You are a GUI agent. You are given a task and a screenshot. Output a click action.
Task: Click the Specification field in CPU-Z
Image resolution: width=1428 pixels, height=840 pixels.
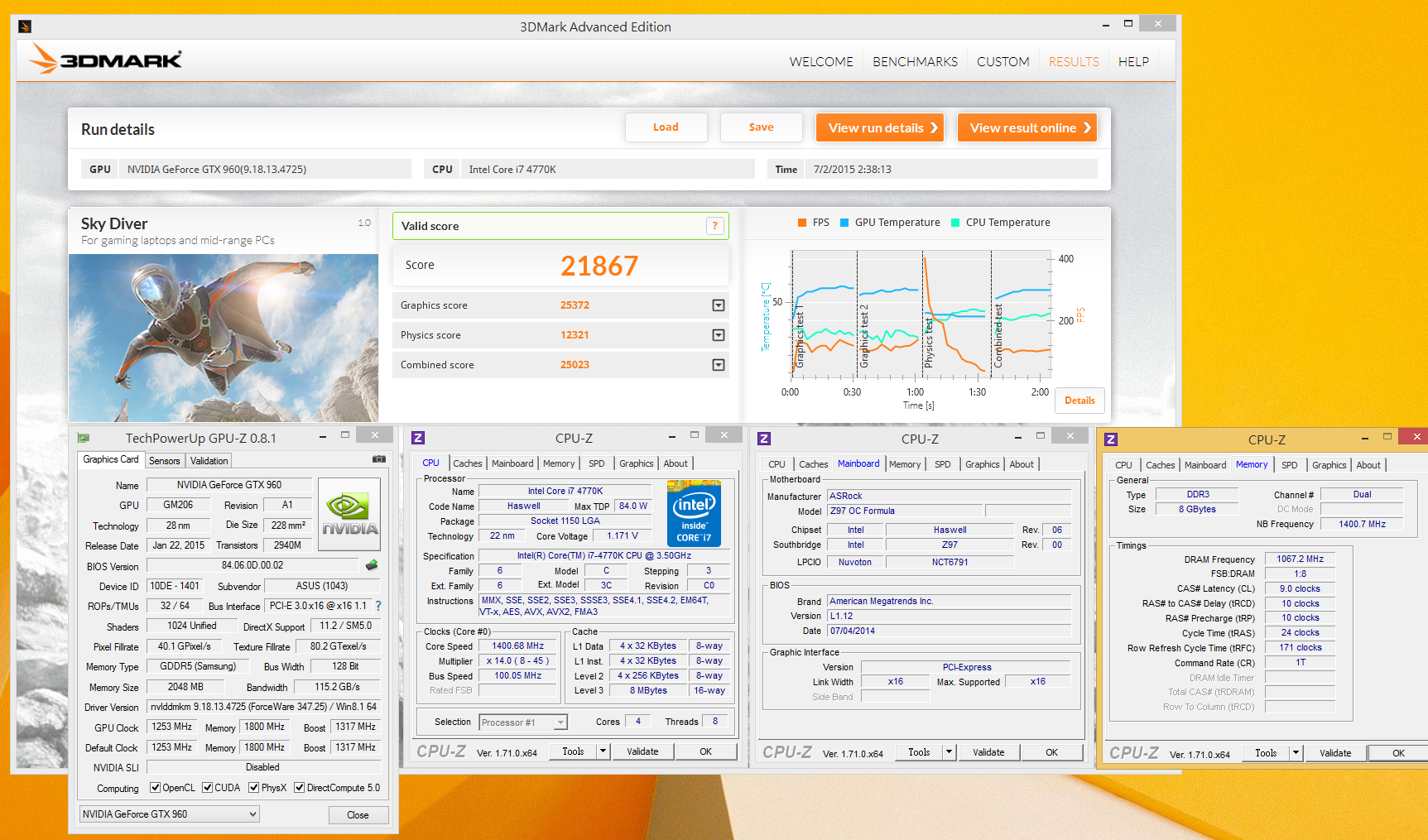(x=604, y=555)
